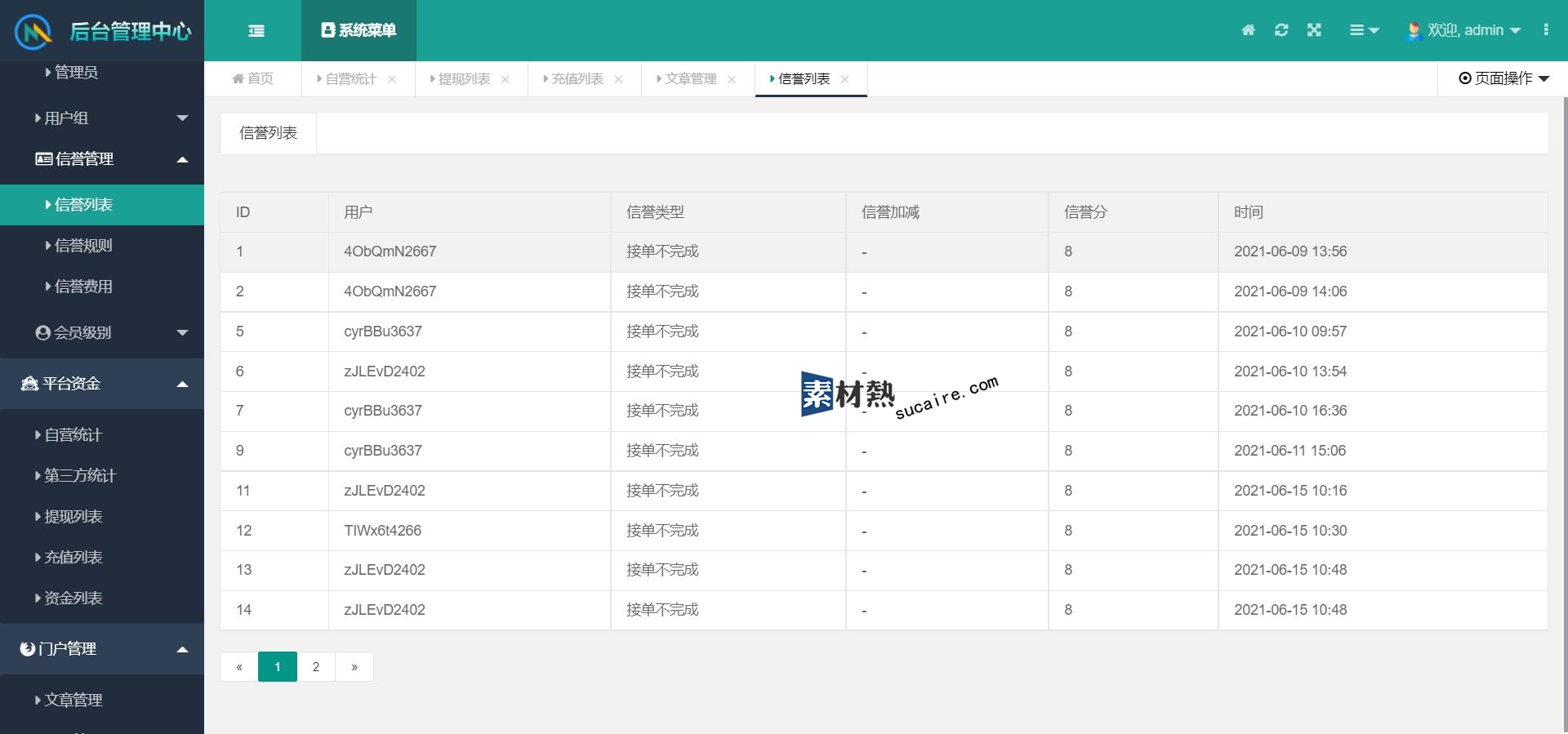Screen dimensions: 1568x734
Task: Collapse the 平台资金 sidebar group
Action: [102, 384]
